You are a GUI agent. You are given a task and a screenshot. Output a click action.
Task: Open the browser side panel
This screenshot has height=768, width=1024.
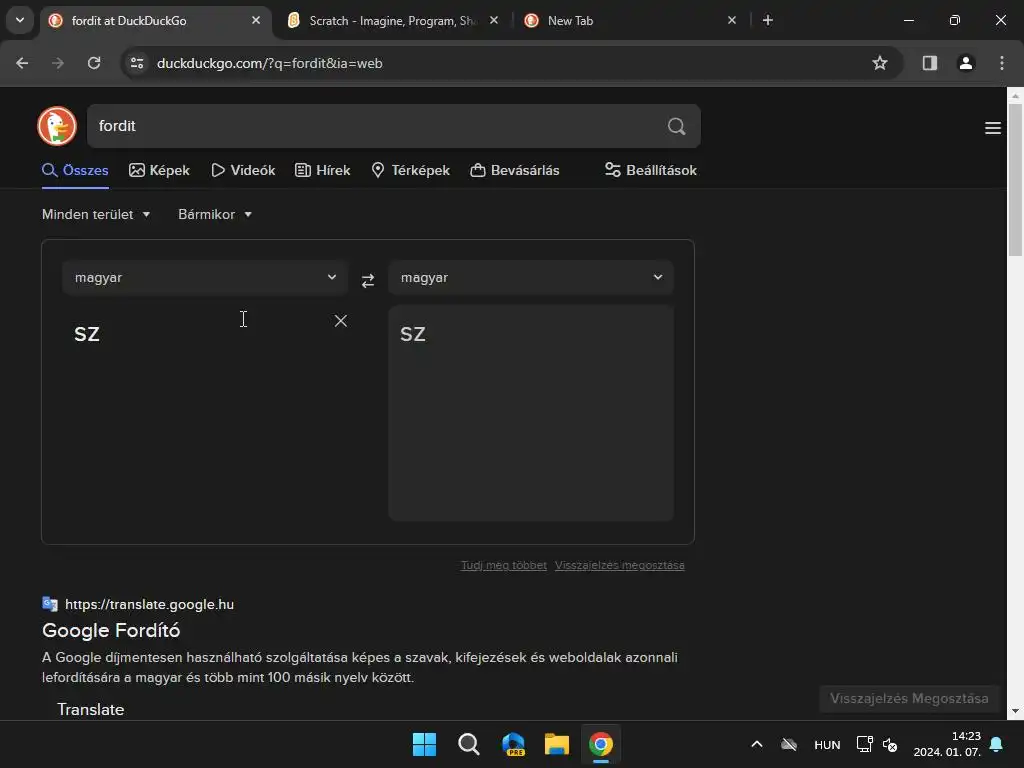coord(929,63)
